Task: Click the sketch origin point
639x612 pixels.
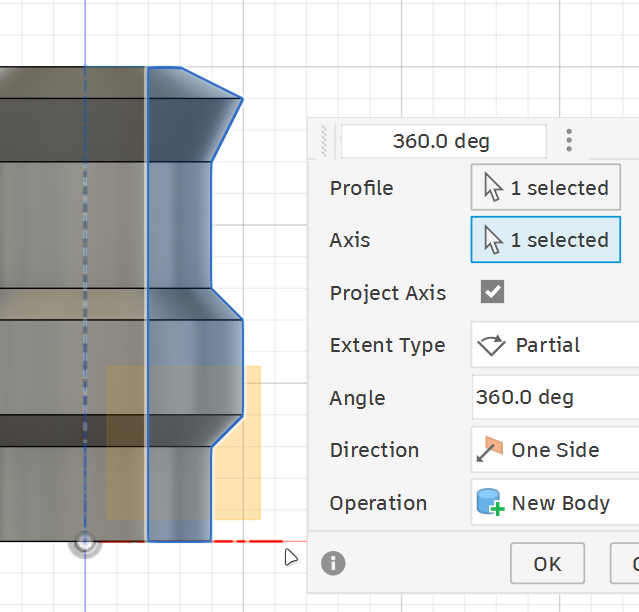Action: tap(85, 542)
